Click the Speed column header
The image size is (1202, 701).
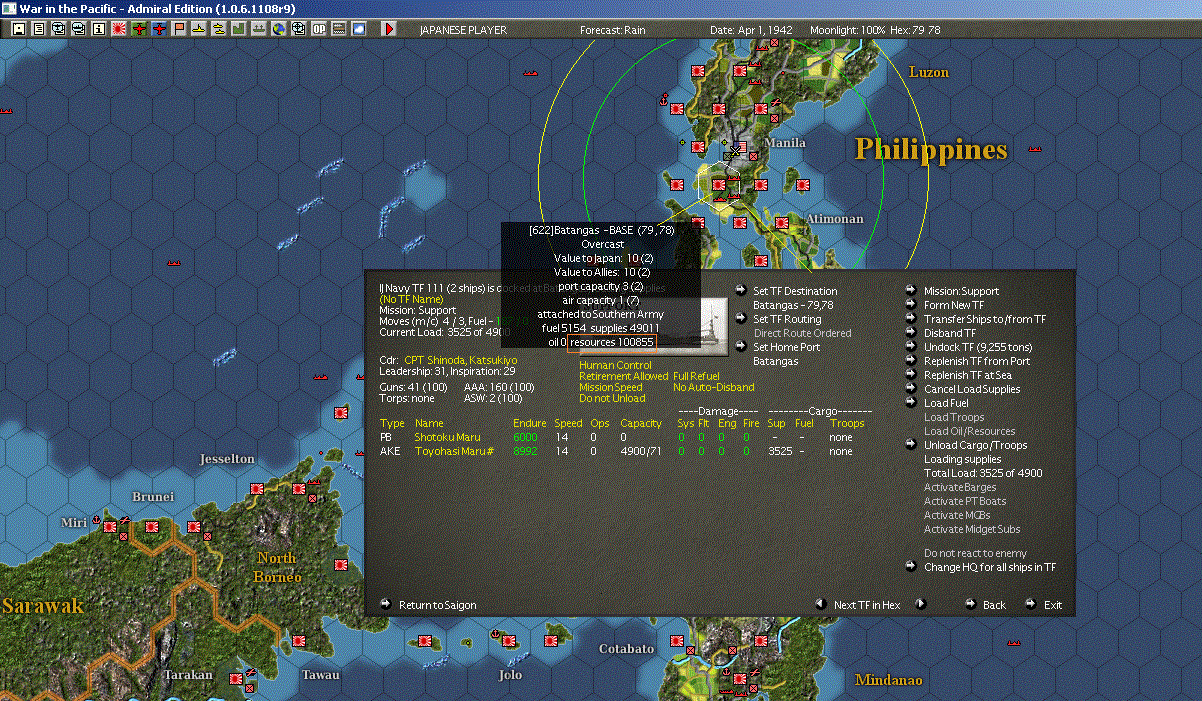568,423
